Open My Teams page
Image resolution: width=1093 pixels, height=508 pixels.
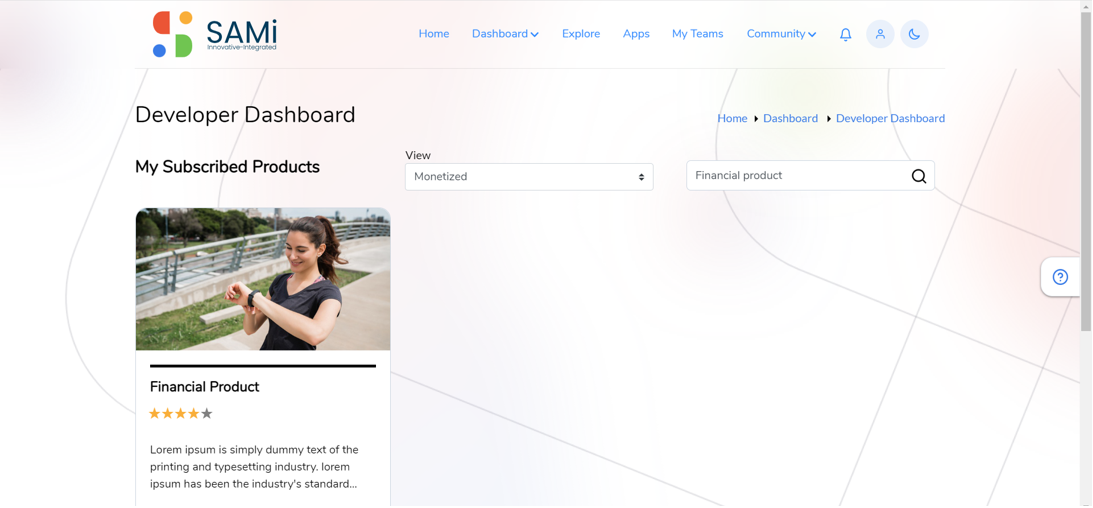click(697, 33)
